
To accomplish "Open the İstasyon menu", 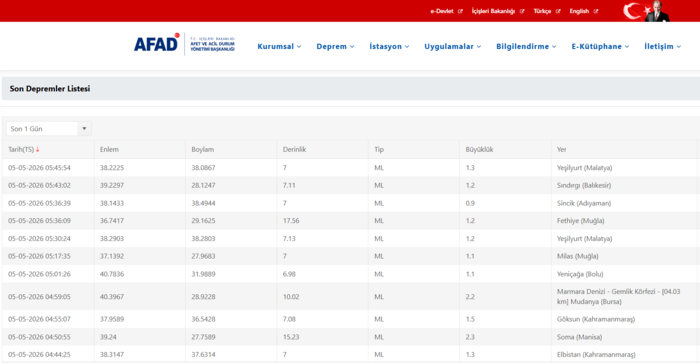I will point(389,46).
